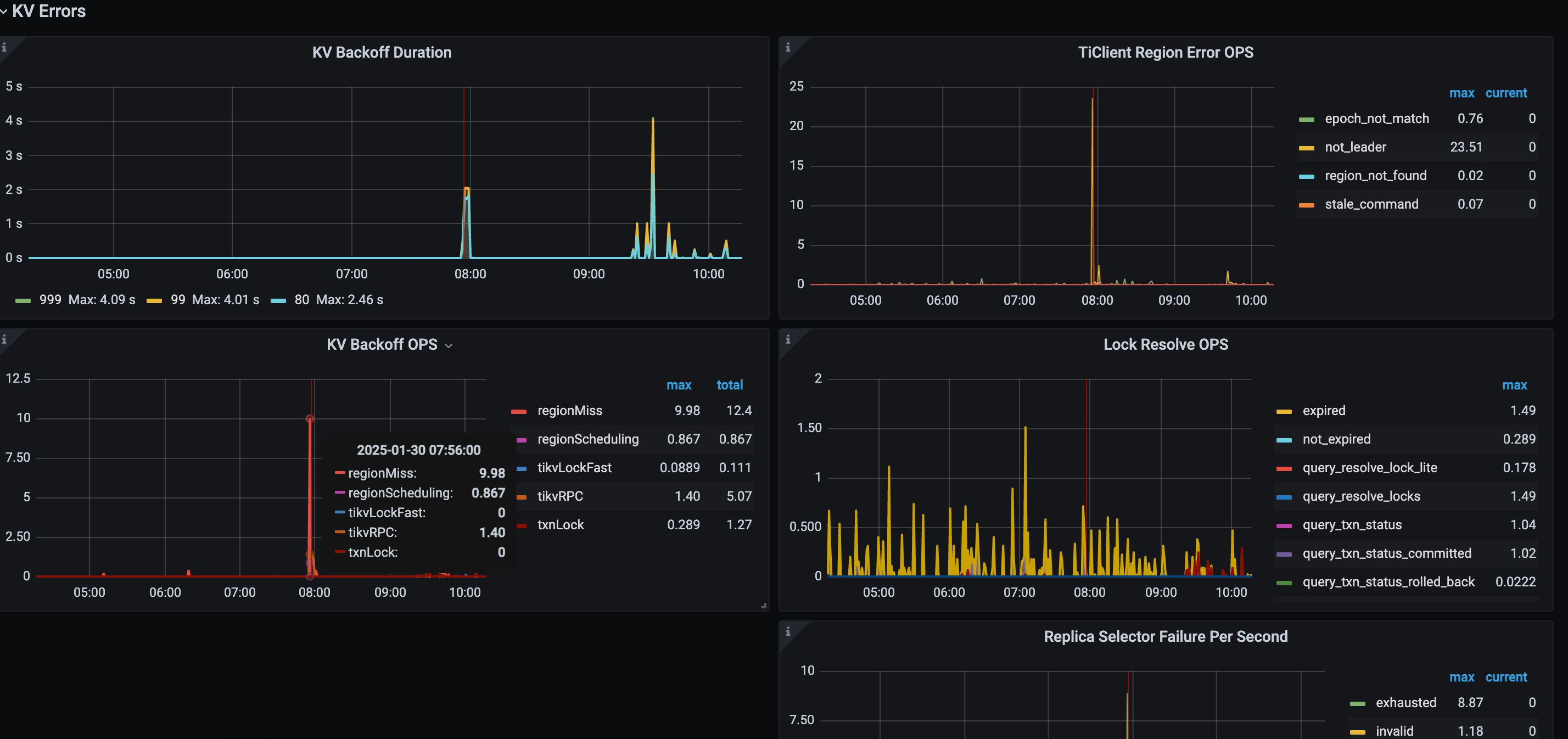Toggle expired series in Lock Resolve legend

(1323, 410)
